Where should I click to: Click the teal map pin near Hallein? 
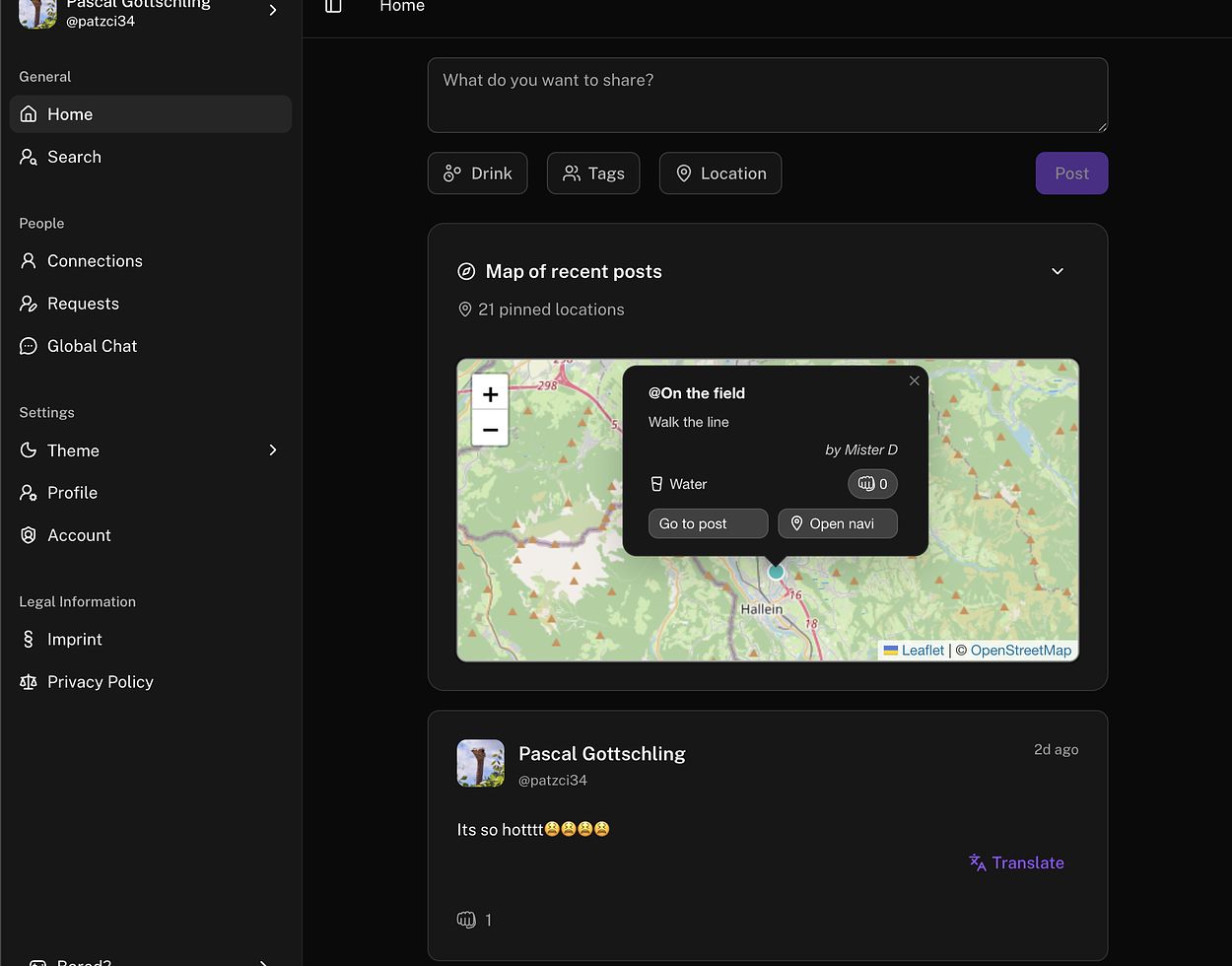(776, 572)
